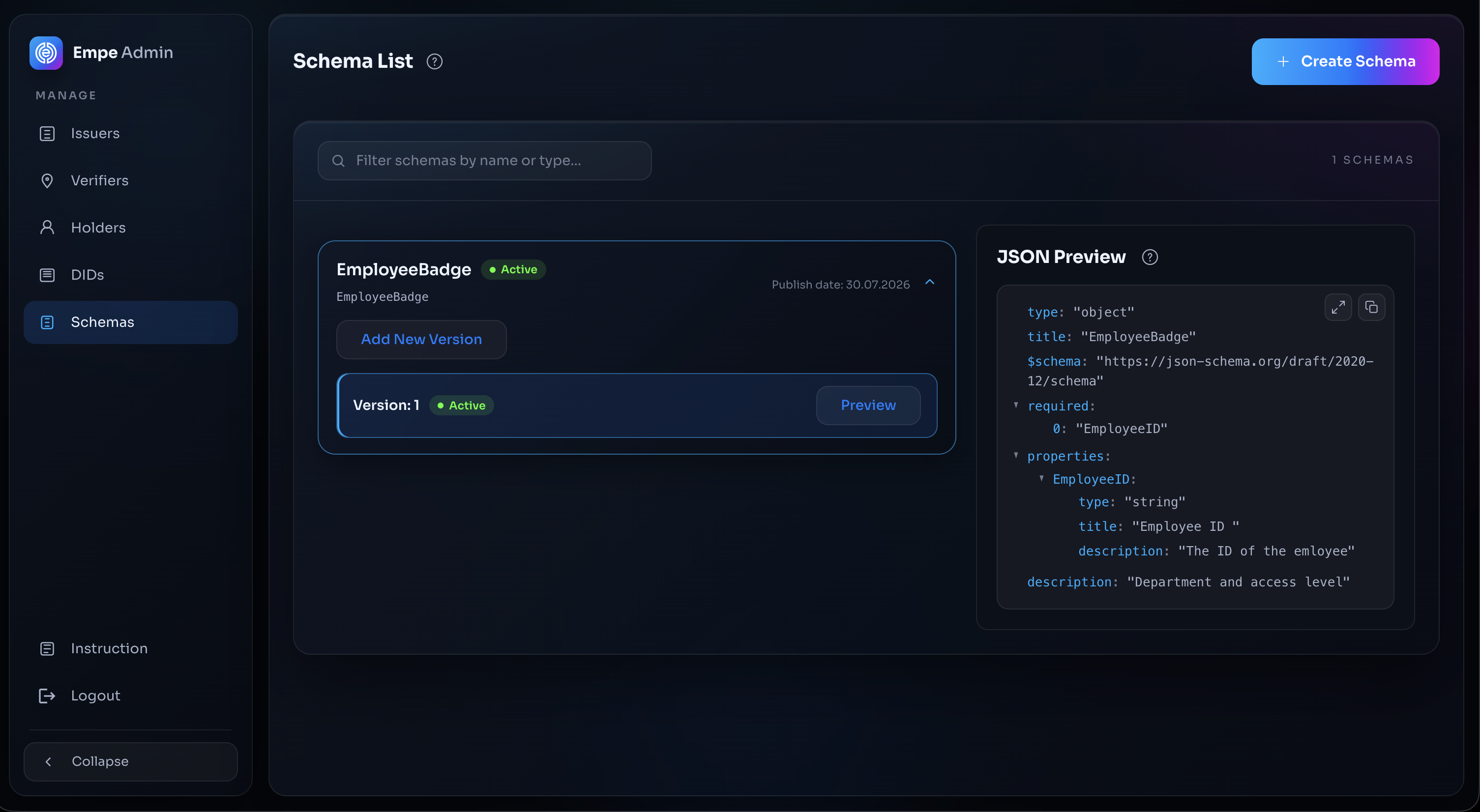Click the Empe Admin logo icon
Image resolution: width=1480 pixels, height=812 pixels.
point(46,53)
